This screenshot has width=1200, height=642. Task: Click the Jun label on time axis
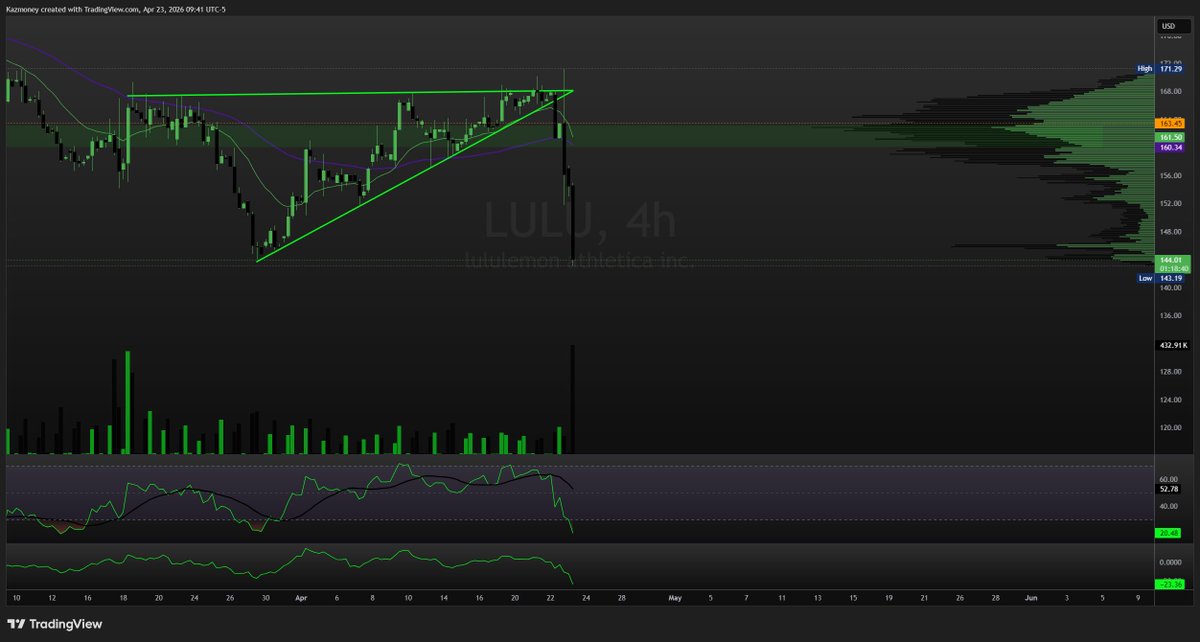pyautogui.click(x=1031, y=598)
